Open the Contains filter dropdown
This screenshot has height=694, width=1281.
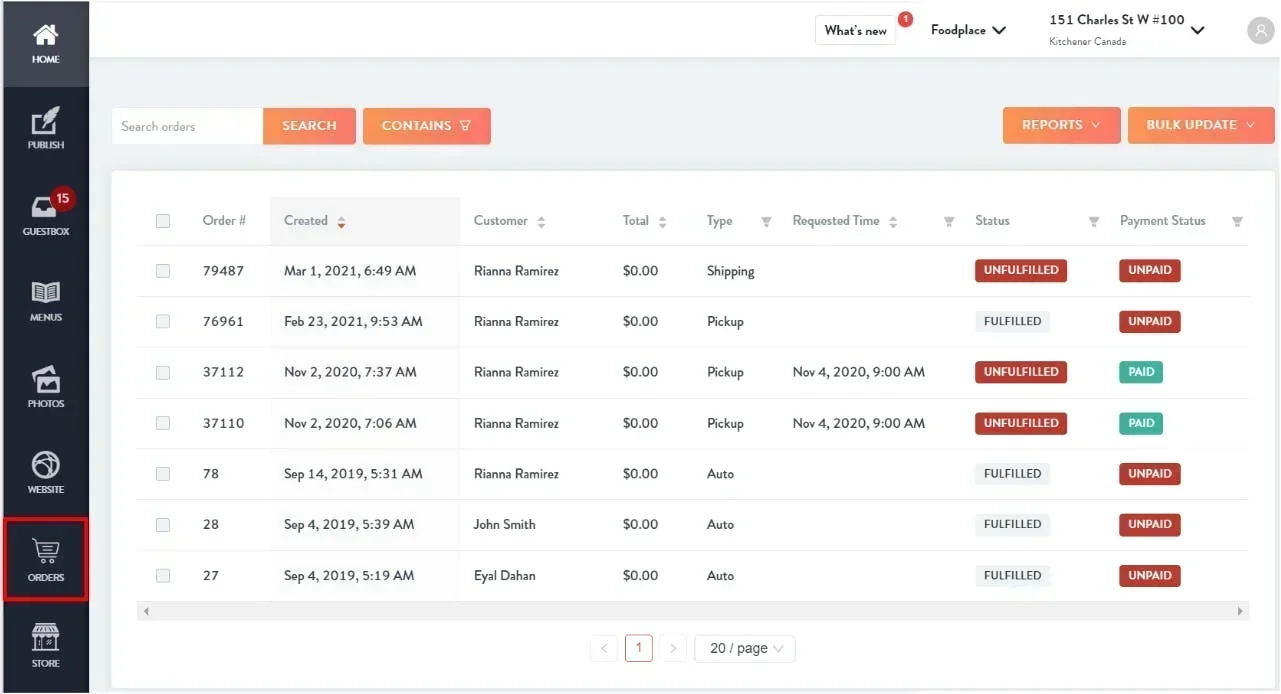click(427, 126)
